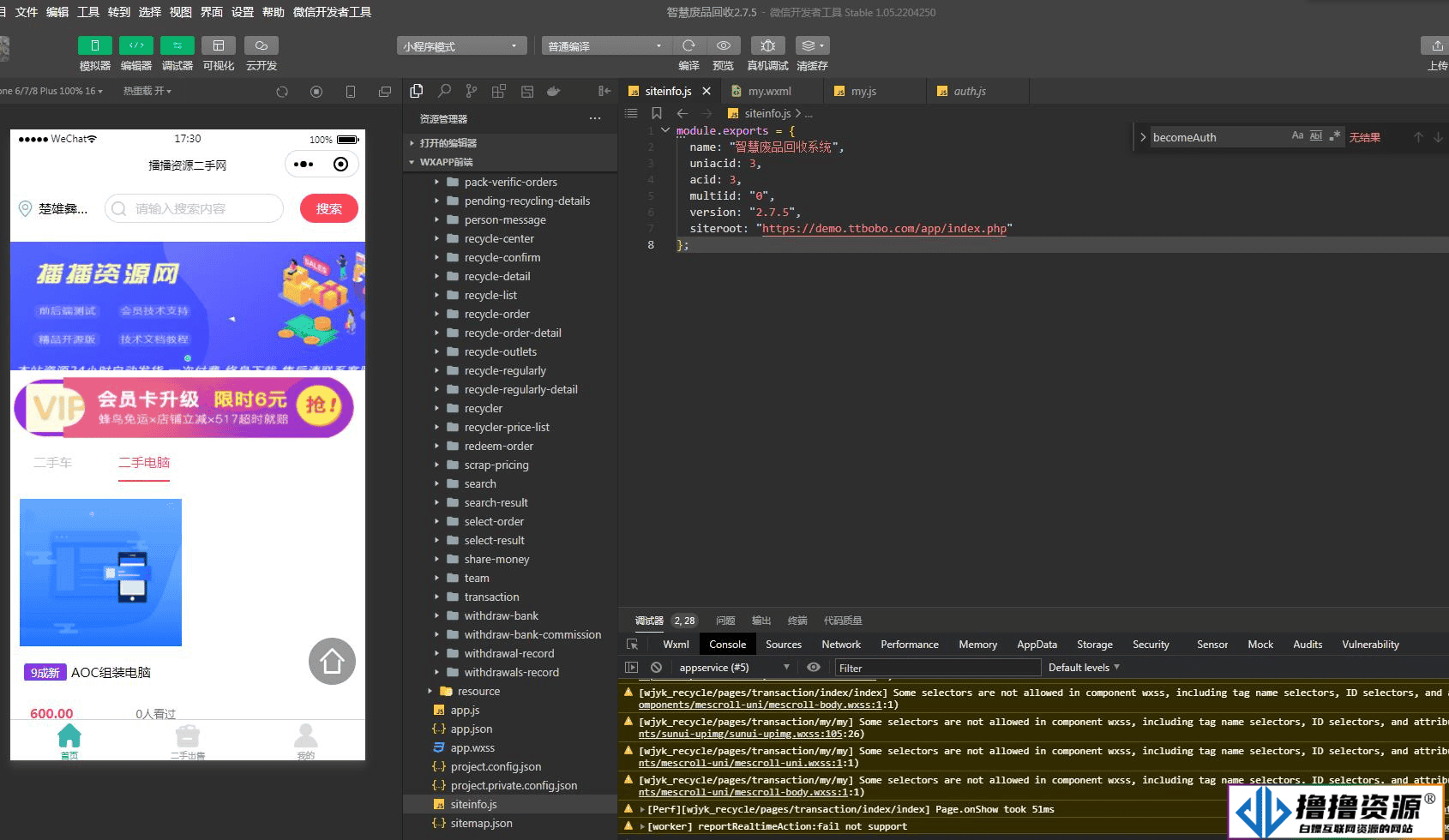Screen dimensions: 1449x840
Task: Toggle the console sidebar panel icon
Action: (632, 667)
